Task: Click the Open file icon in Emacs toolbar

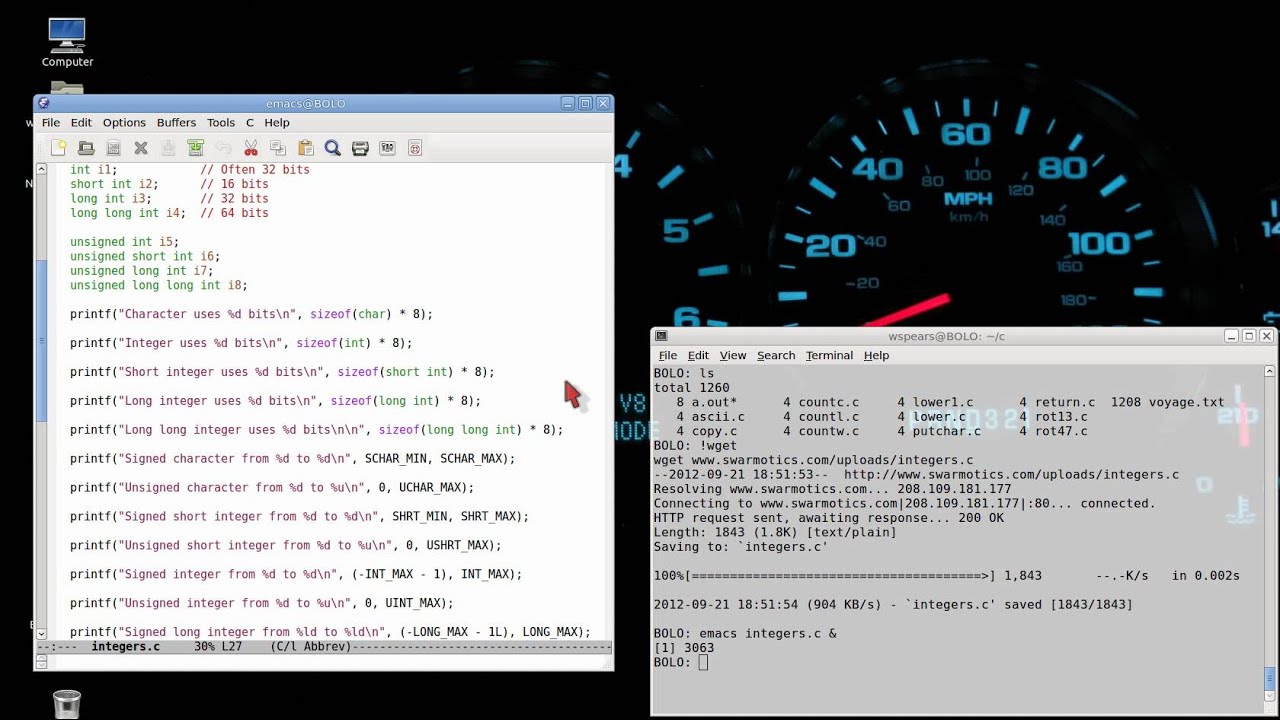Action: (x=86, y=148)
